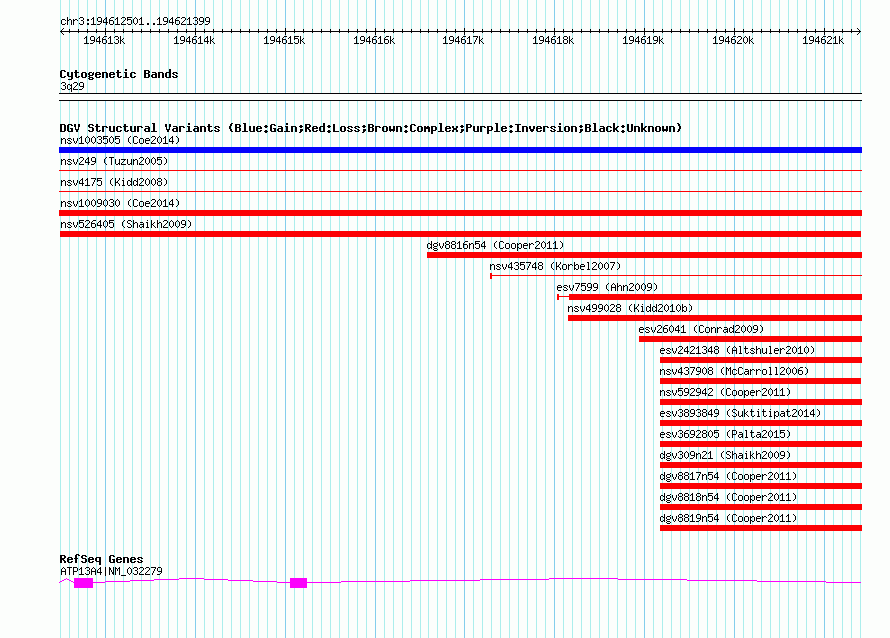Select the red nsv499028 loss bar
890x638 pixels.
coord(715,318)
